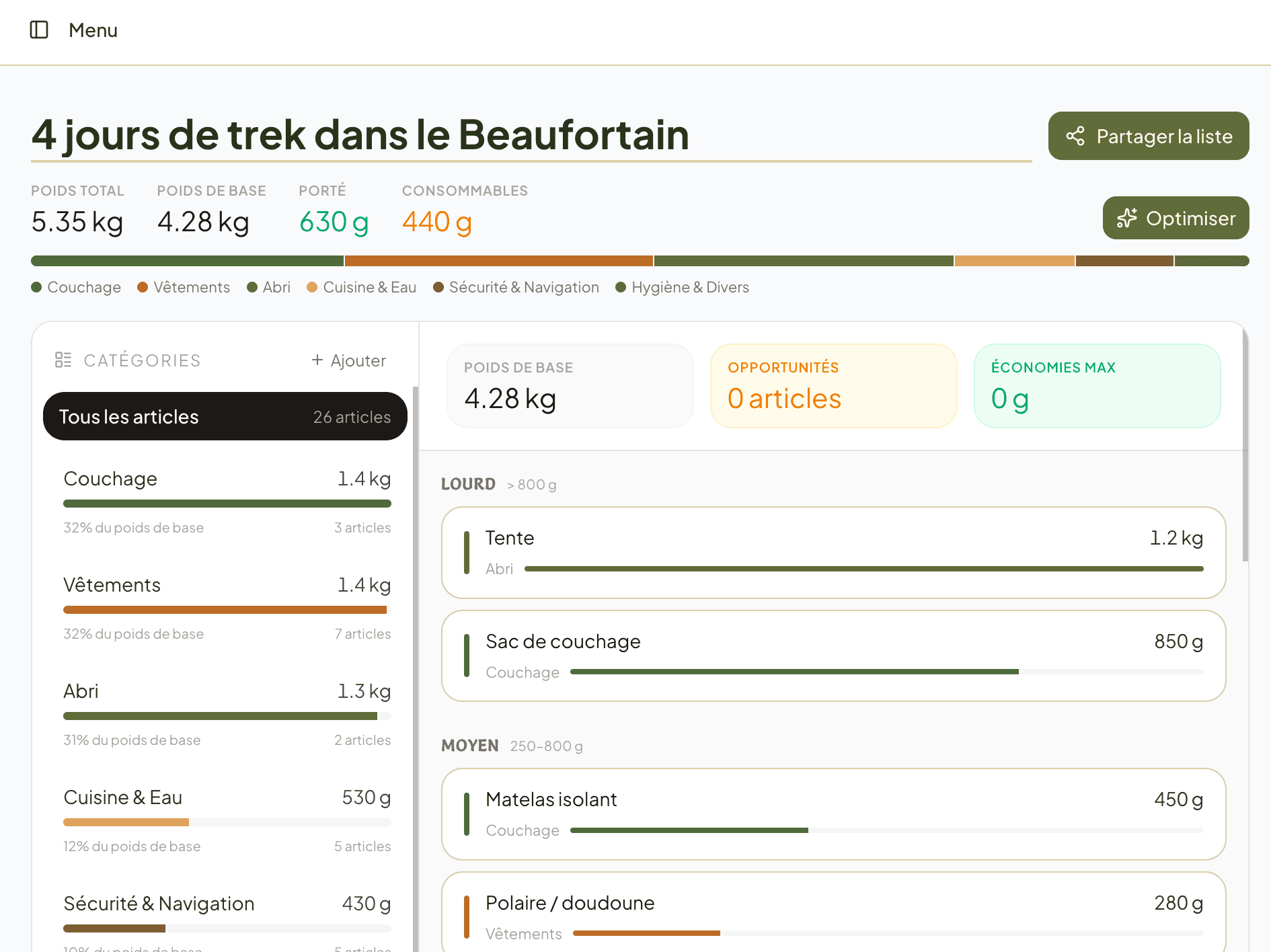Click the Optimiser button
This screenshot has height=952, width=1271.
[x=1175, y=218]
